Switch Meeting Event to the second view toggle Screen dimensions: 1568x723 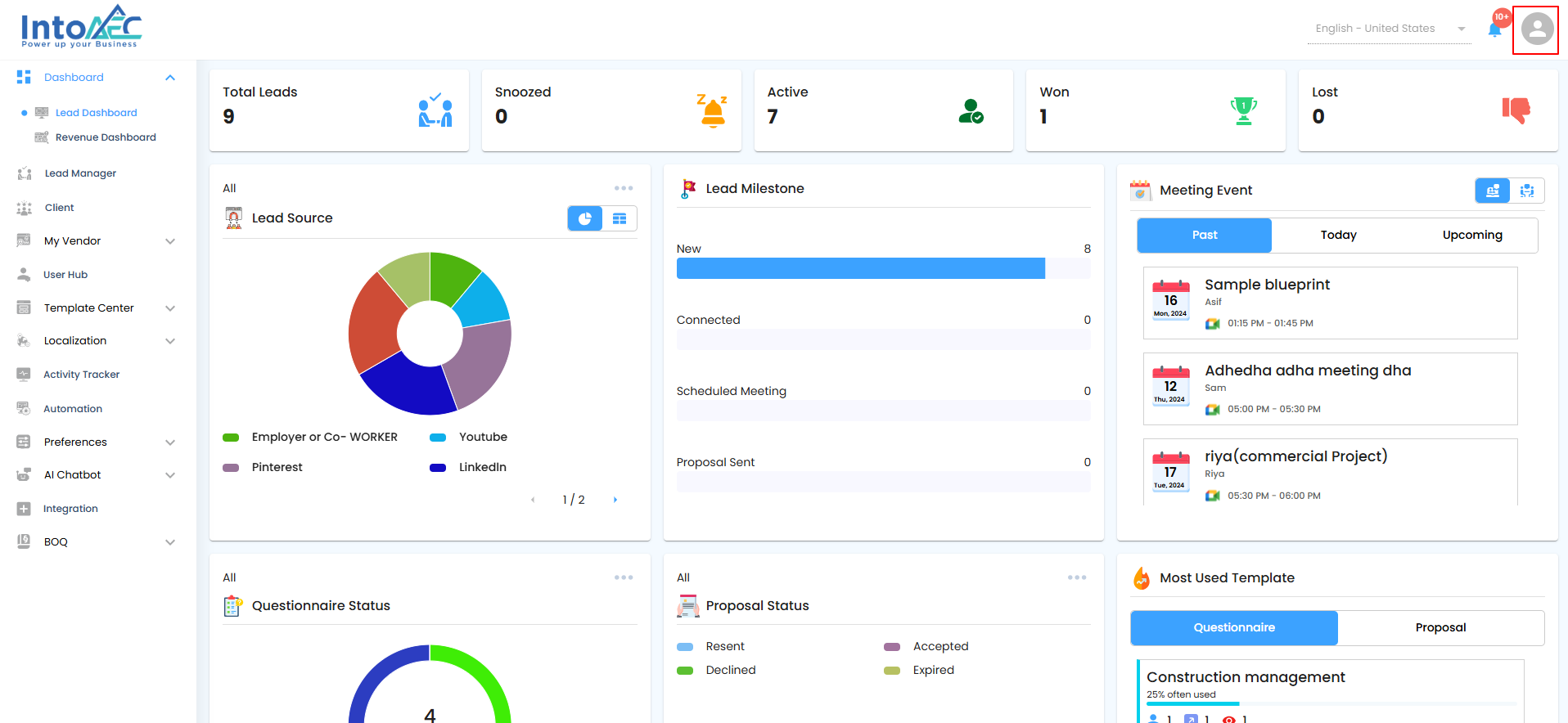click(1527, 191)
